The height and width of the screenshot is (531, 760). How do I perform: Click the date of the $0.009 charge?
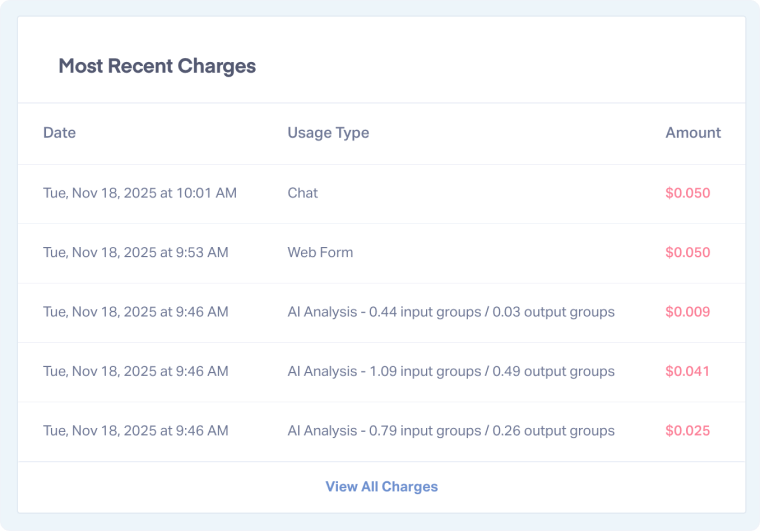136,312
